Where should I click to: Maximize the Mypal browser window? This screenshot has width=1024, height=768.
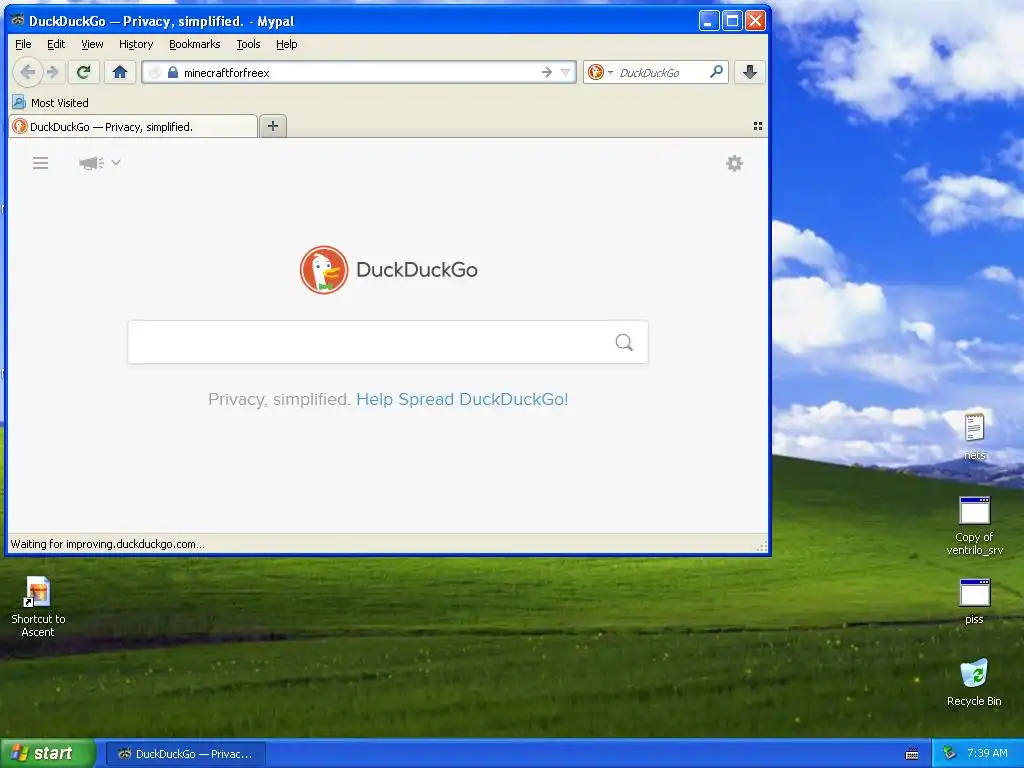pyautogui.click(x=732, y=21)
